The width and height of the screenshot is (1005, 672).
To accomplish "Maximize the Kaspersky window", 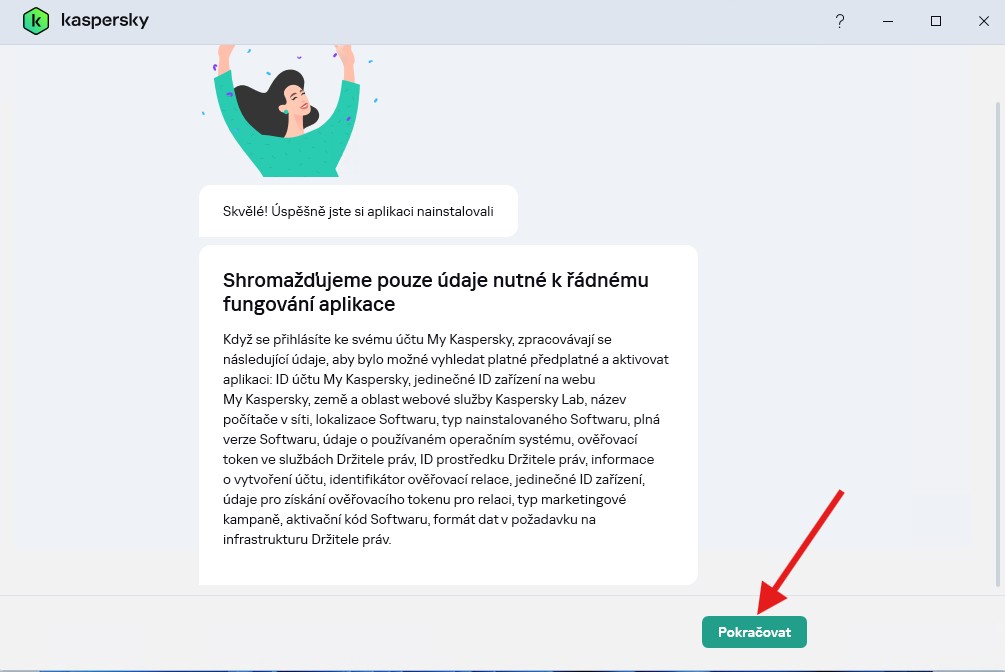I will (x=936, y=21).
